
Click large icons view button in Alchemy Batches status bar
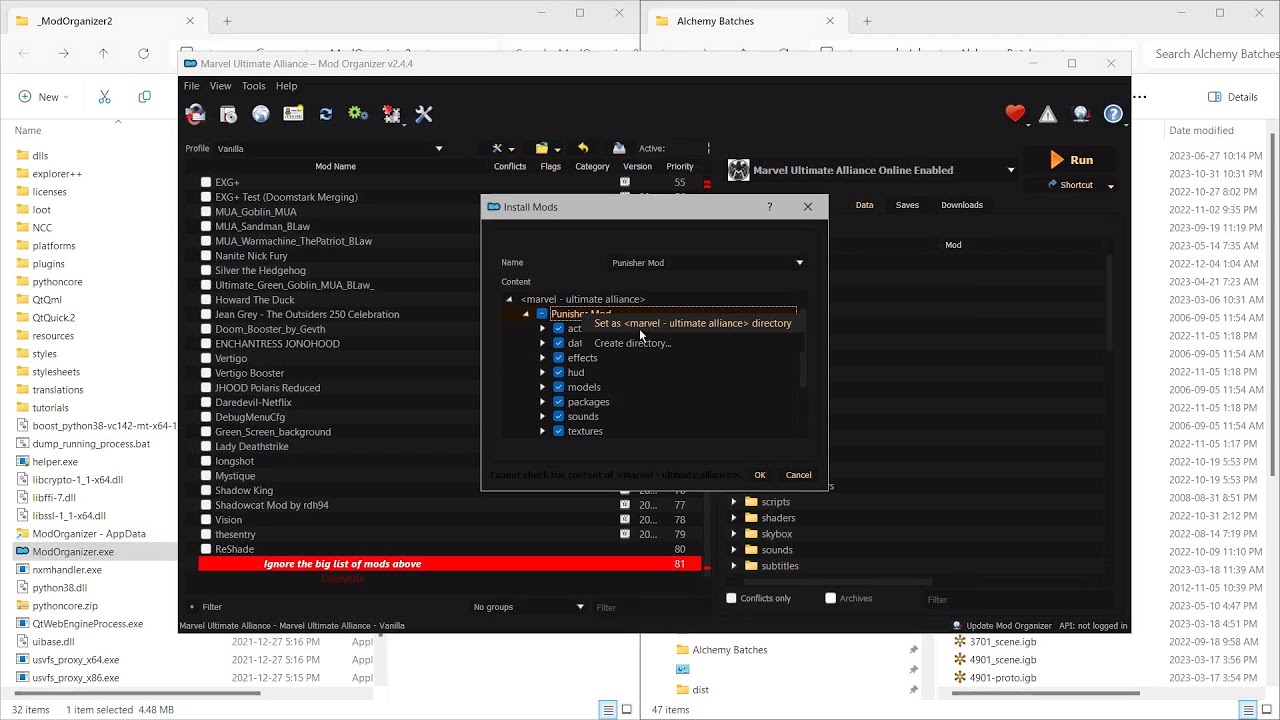tap(1267, 710)
